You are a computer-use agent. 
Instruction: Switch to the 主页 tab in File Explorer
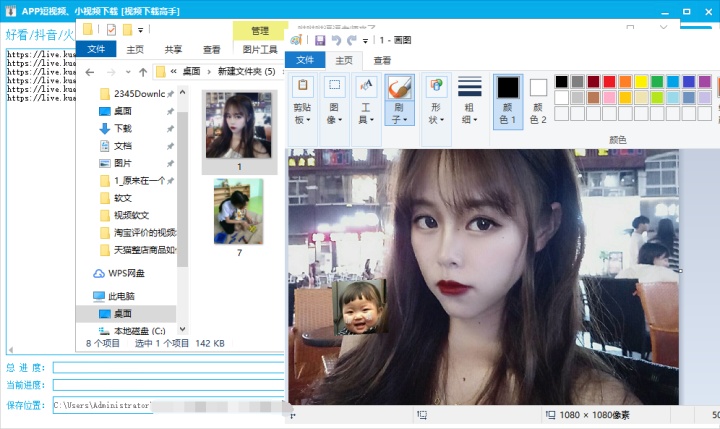[135, 50]
